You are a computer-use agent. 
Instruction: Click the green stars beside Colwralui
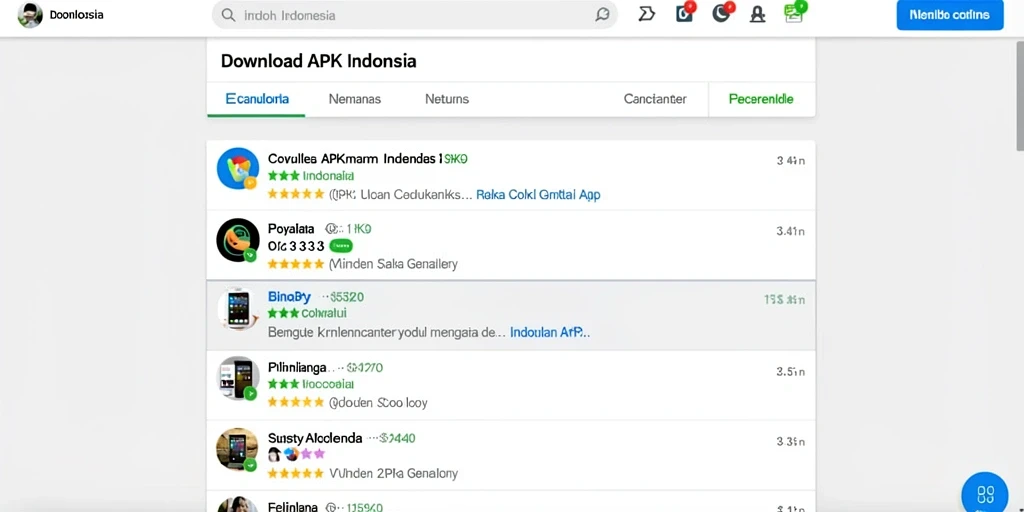point(283,313)
